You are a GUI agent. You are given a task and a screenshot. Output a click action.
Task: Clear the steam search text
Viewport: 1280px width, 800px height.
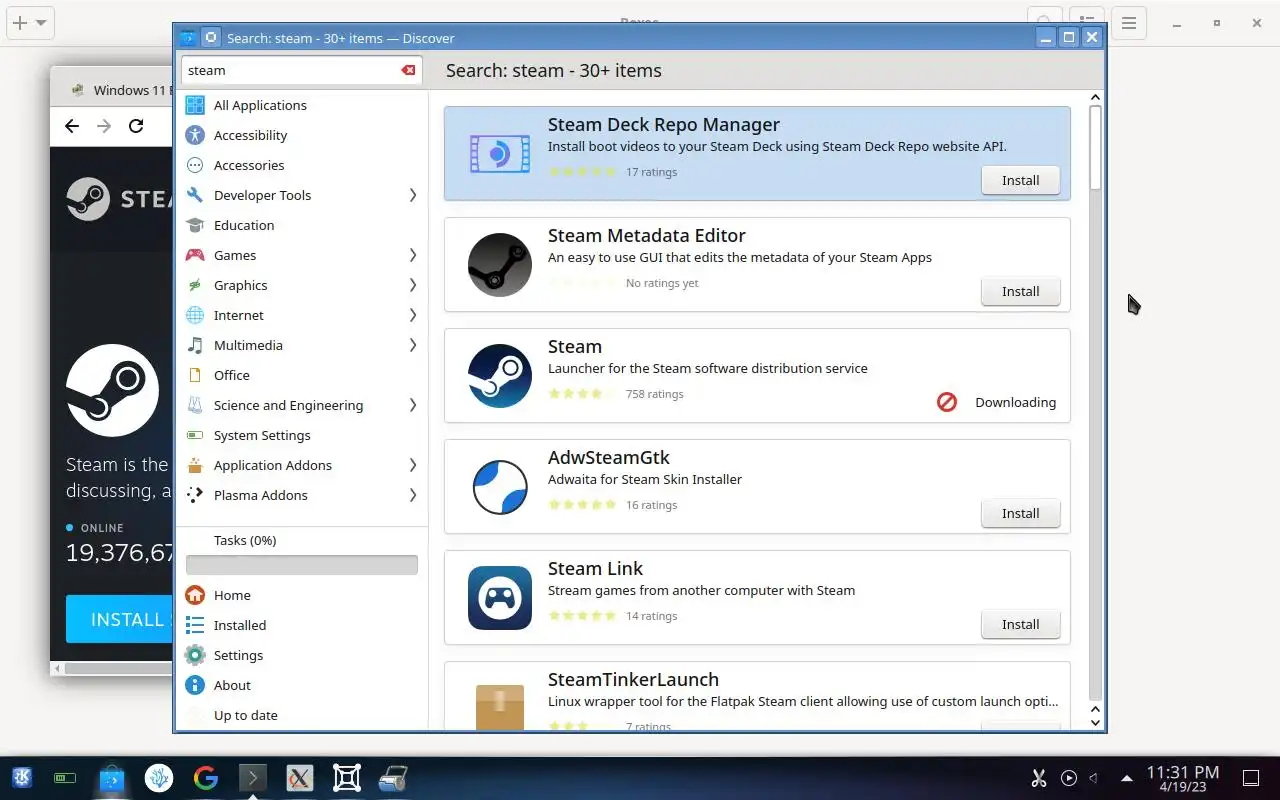coord(408,70)
